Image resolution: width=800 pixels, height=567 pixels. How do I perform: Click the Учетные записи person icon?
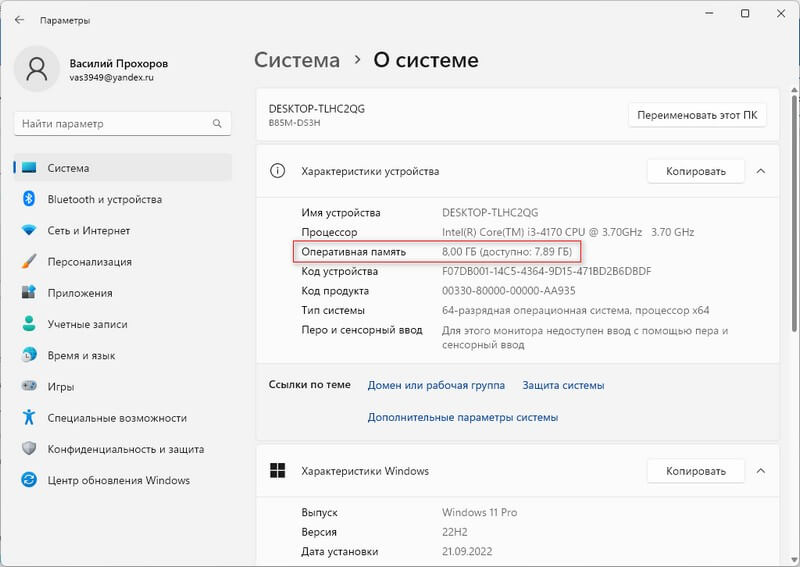click(x=29, y=324)
